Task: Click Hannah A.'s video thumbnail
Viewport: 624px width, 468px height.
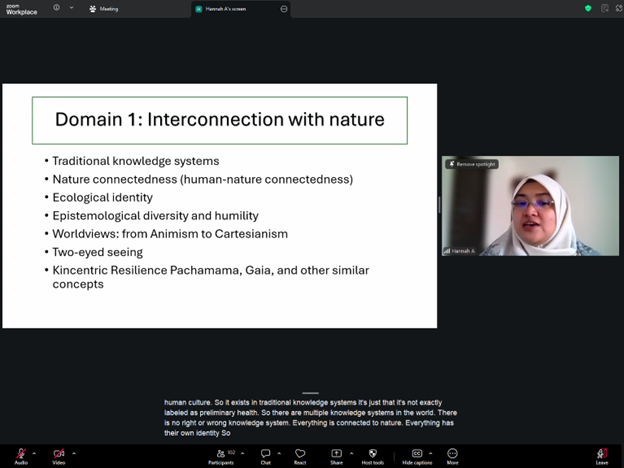Action: point(530,210)
